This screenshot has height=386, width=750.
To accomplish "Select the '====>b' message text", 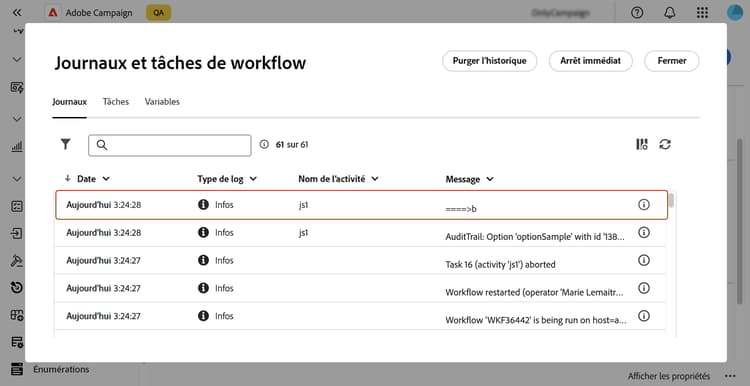I will click(461, 209).
